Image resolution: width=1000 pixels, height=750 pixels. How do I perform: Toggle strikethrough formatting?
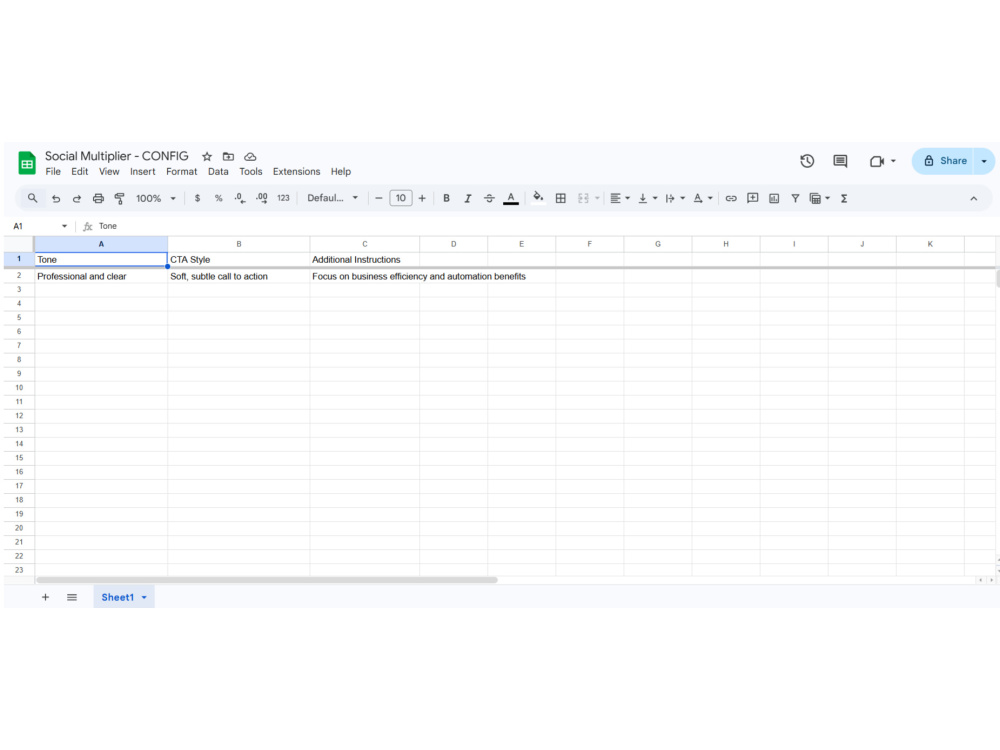[x=489, y=198]
